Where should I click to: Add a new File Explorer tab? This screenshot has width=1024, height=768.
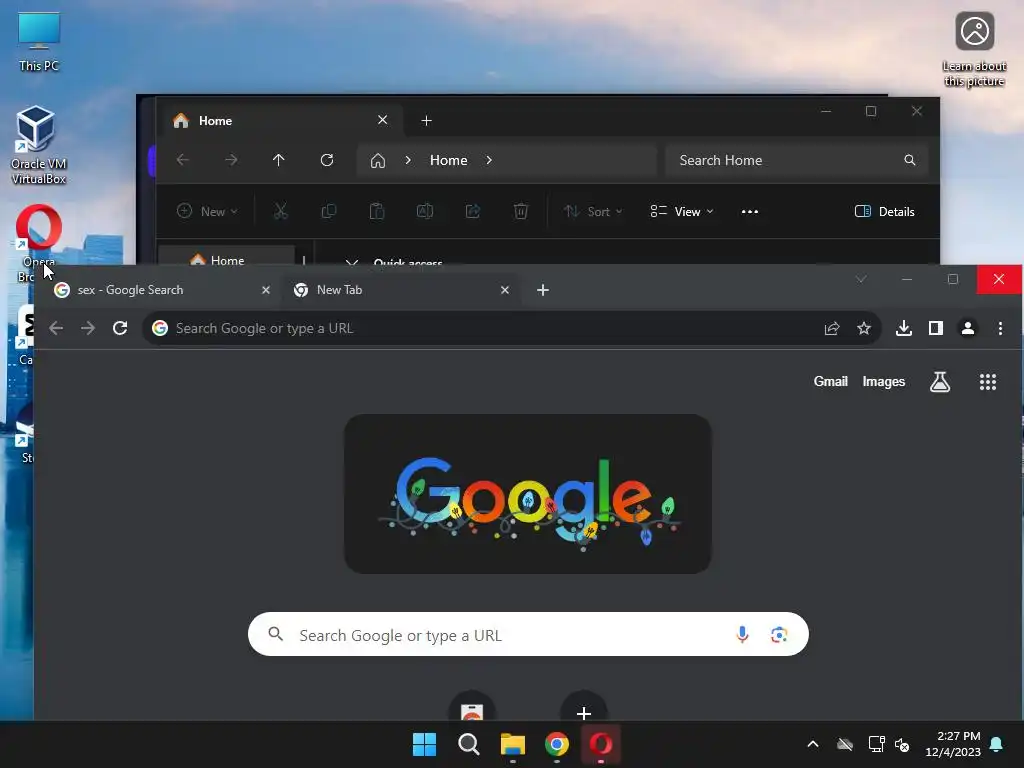tap(426, 121)
